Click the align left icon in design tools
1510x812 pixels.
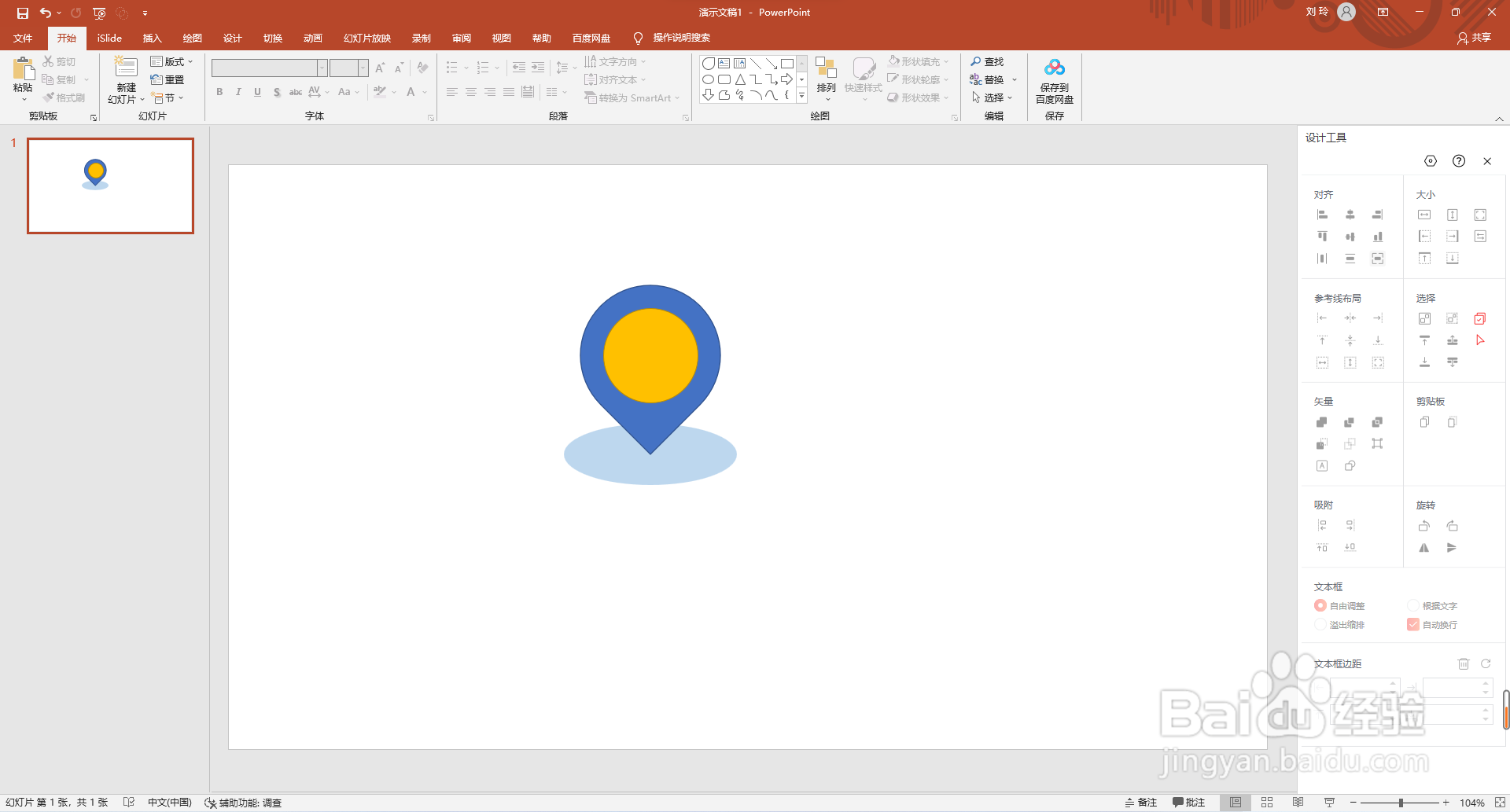point(1322,215)
